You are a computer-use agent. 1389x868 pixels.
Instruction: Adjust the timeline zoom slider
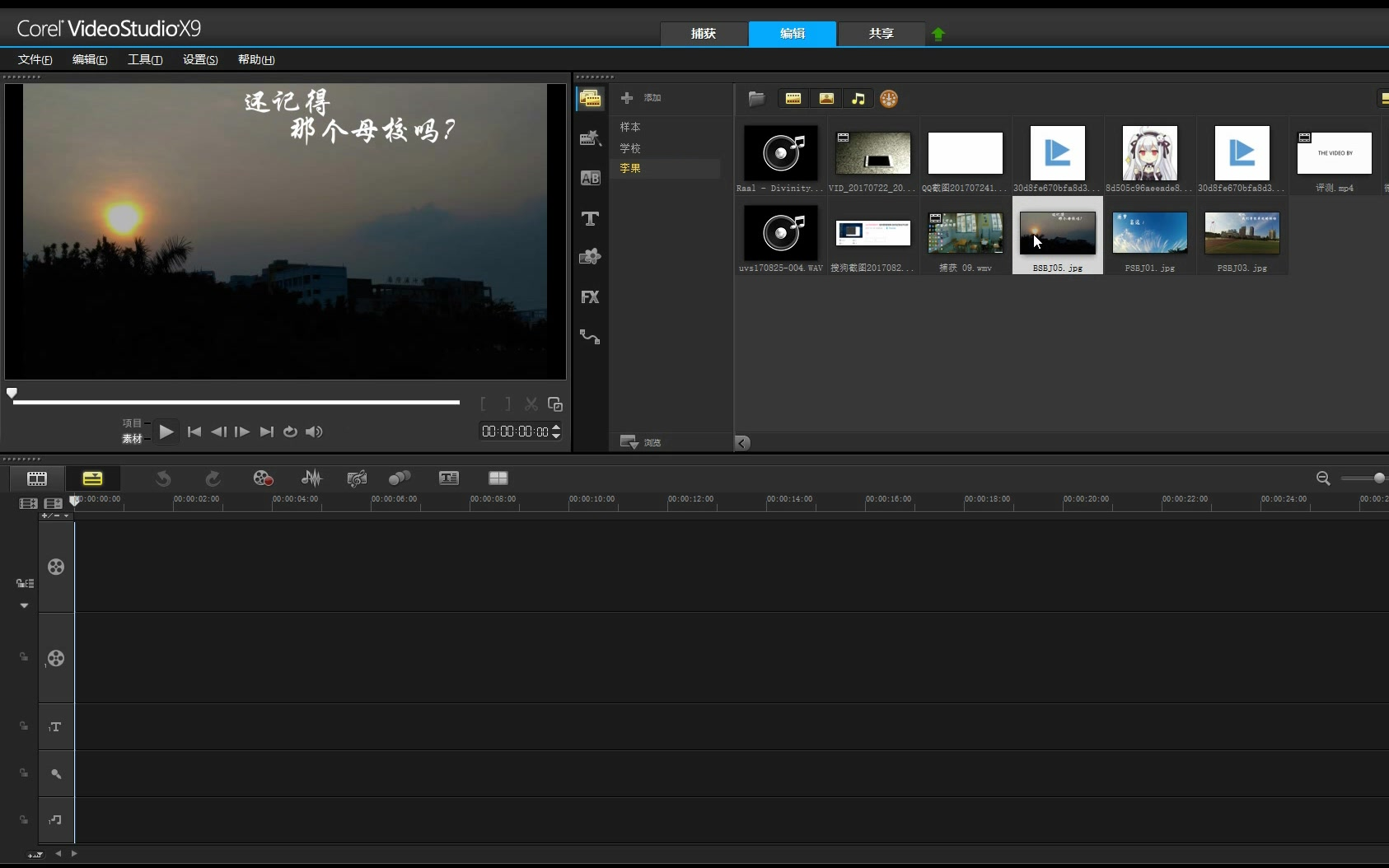point(1379,478)
